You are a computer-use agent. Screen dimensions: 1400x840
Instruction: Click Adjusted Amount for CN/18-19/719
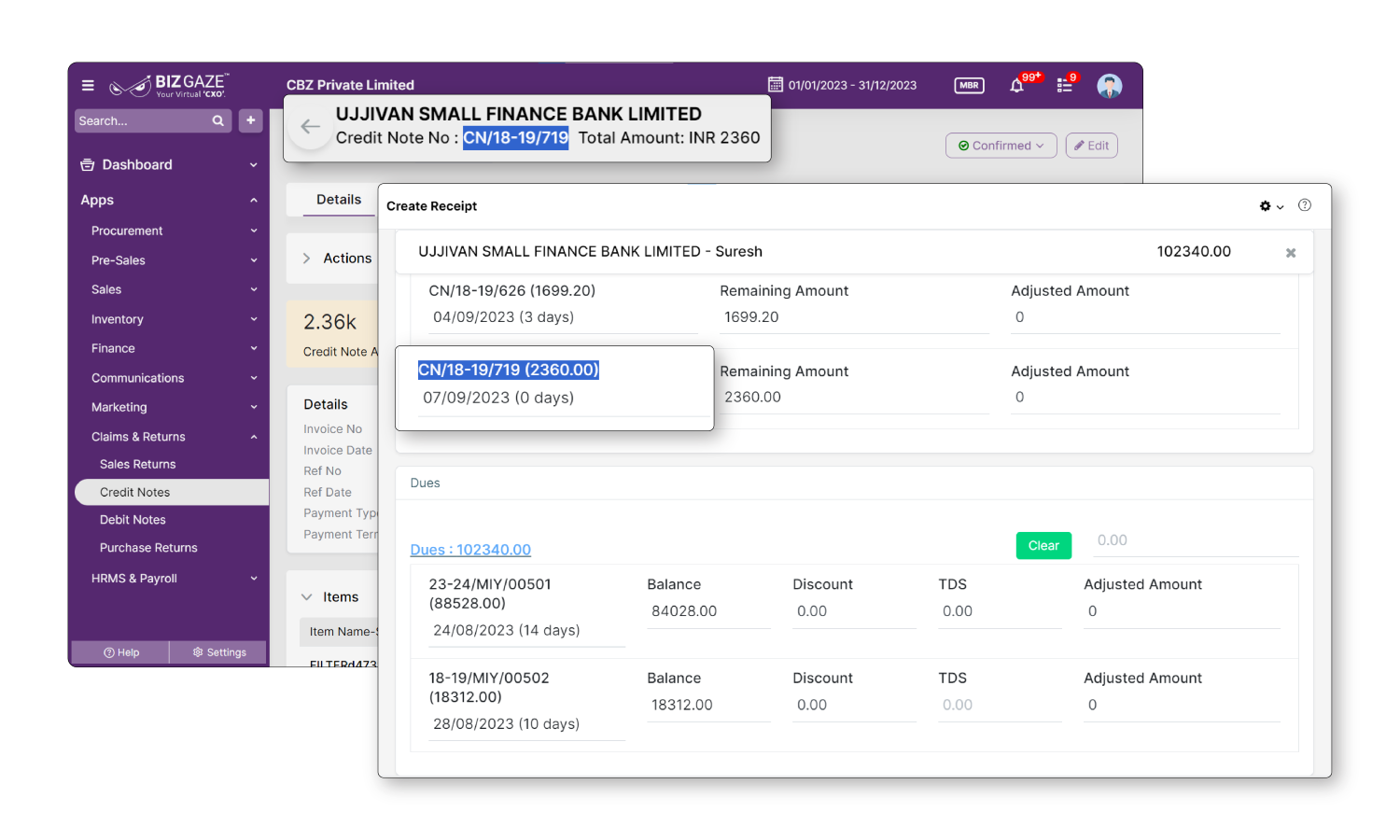coord(1145,398)
